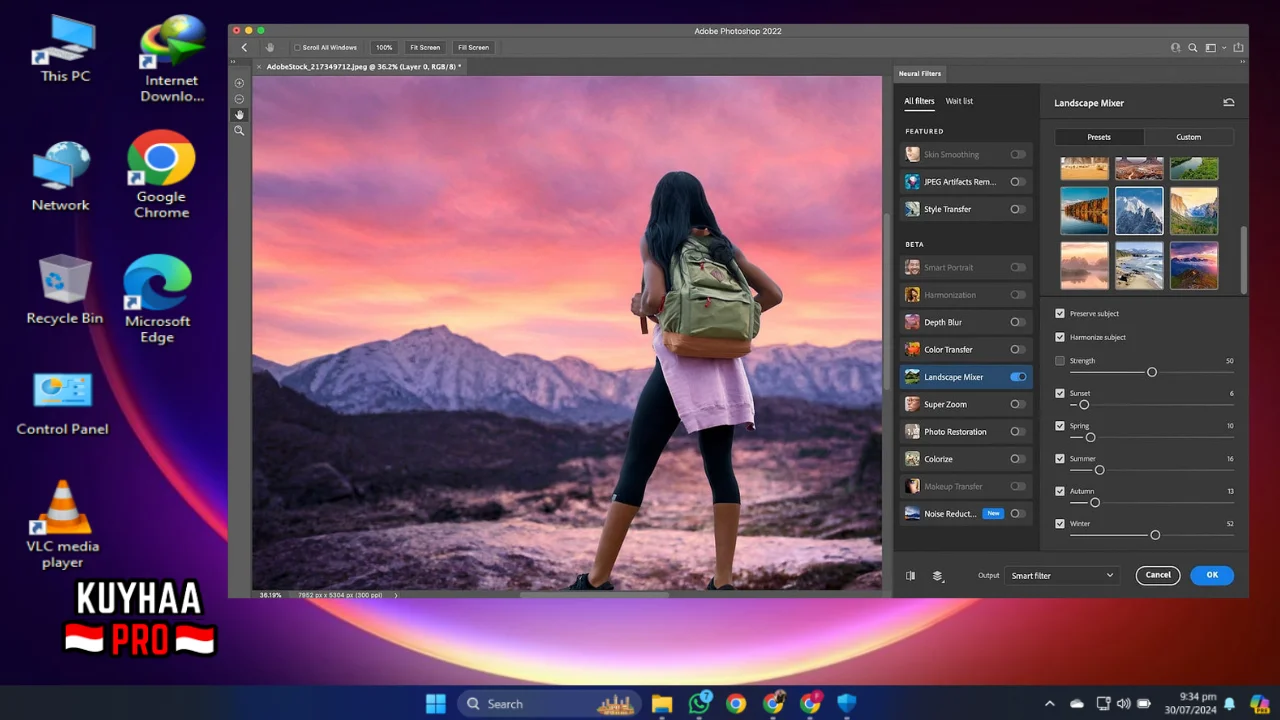Screen dimensions: 1280x720
Task: Close the AdobeStock_217349712.jpeg document tab
Action: pyautogui.click(x=259, y=67)
